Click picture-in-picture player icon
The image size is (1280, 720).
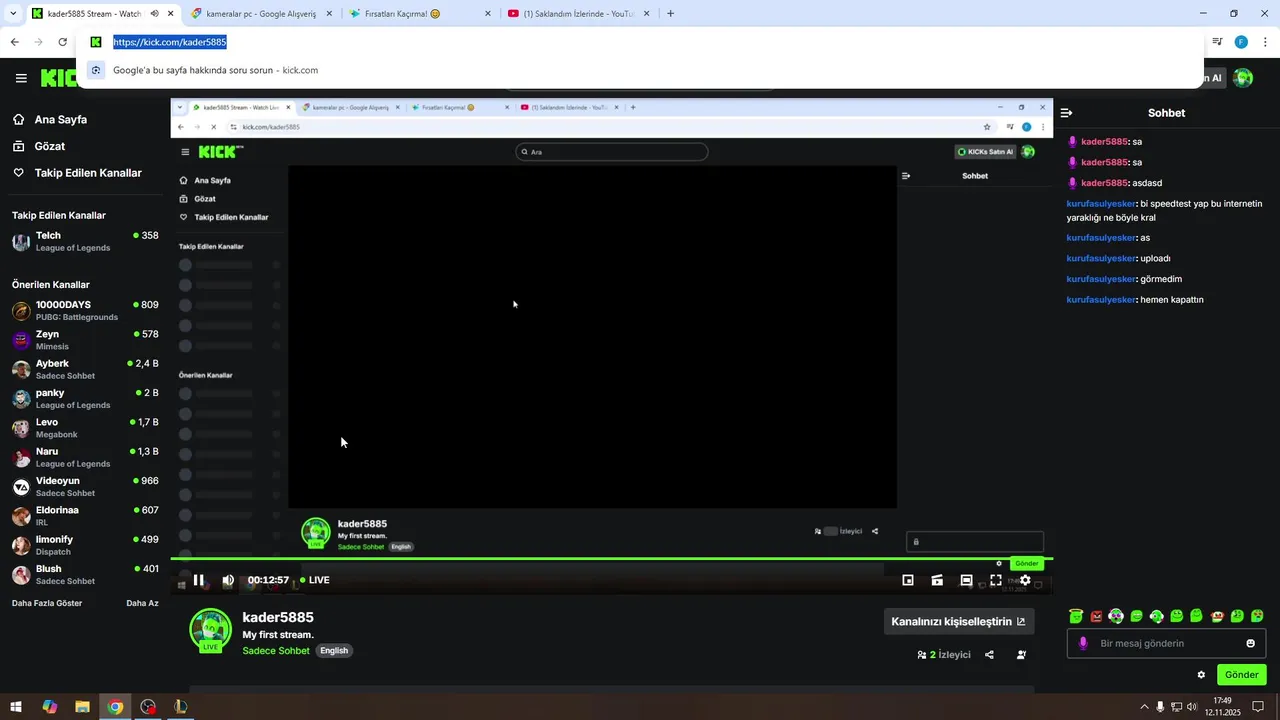908,580
